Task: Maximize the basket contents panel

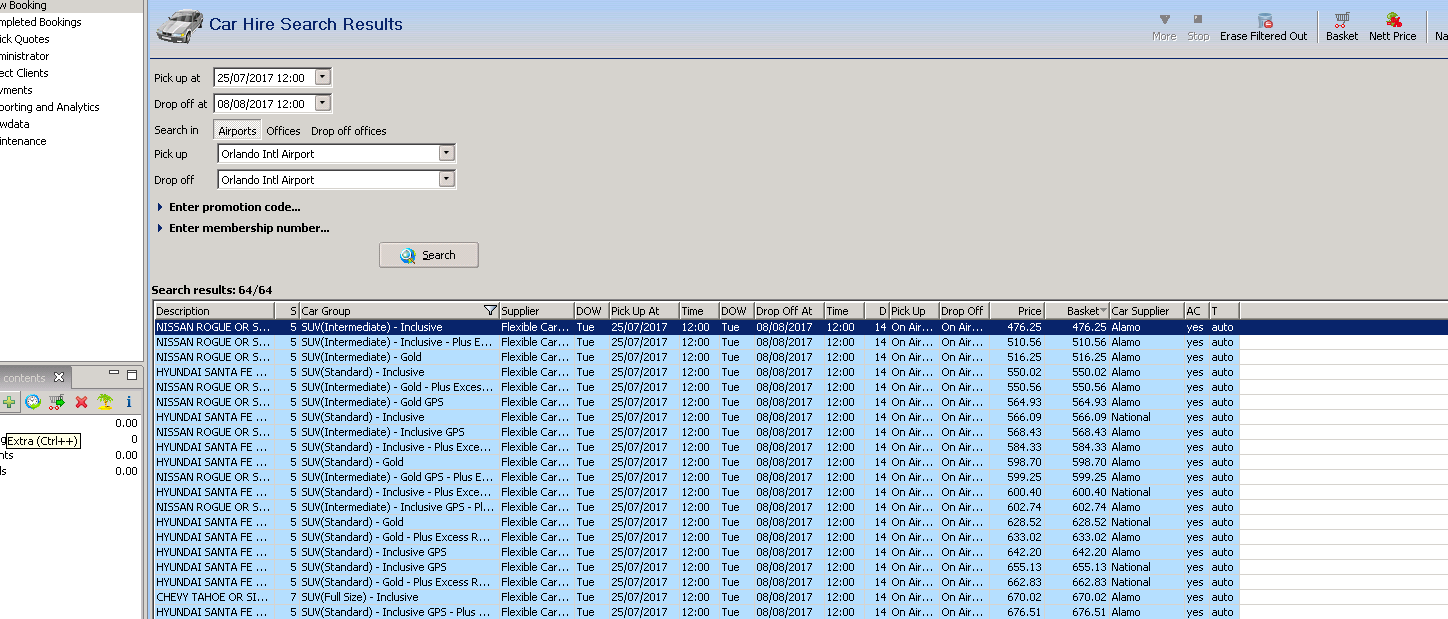Action: [x=132, y=375]
